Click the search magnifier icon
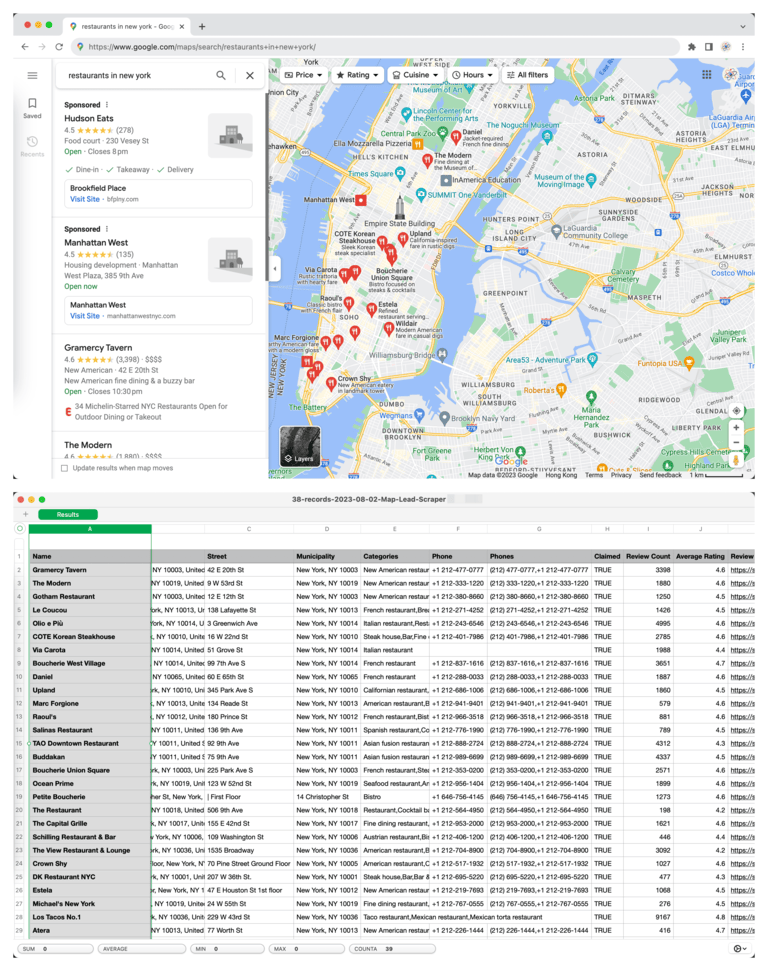Image resolution: width=768 pixels, height=971 pixels. (220, 76)
